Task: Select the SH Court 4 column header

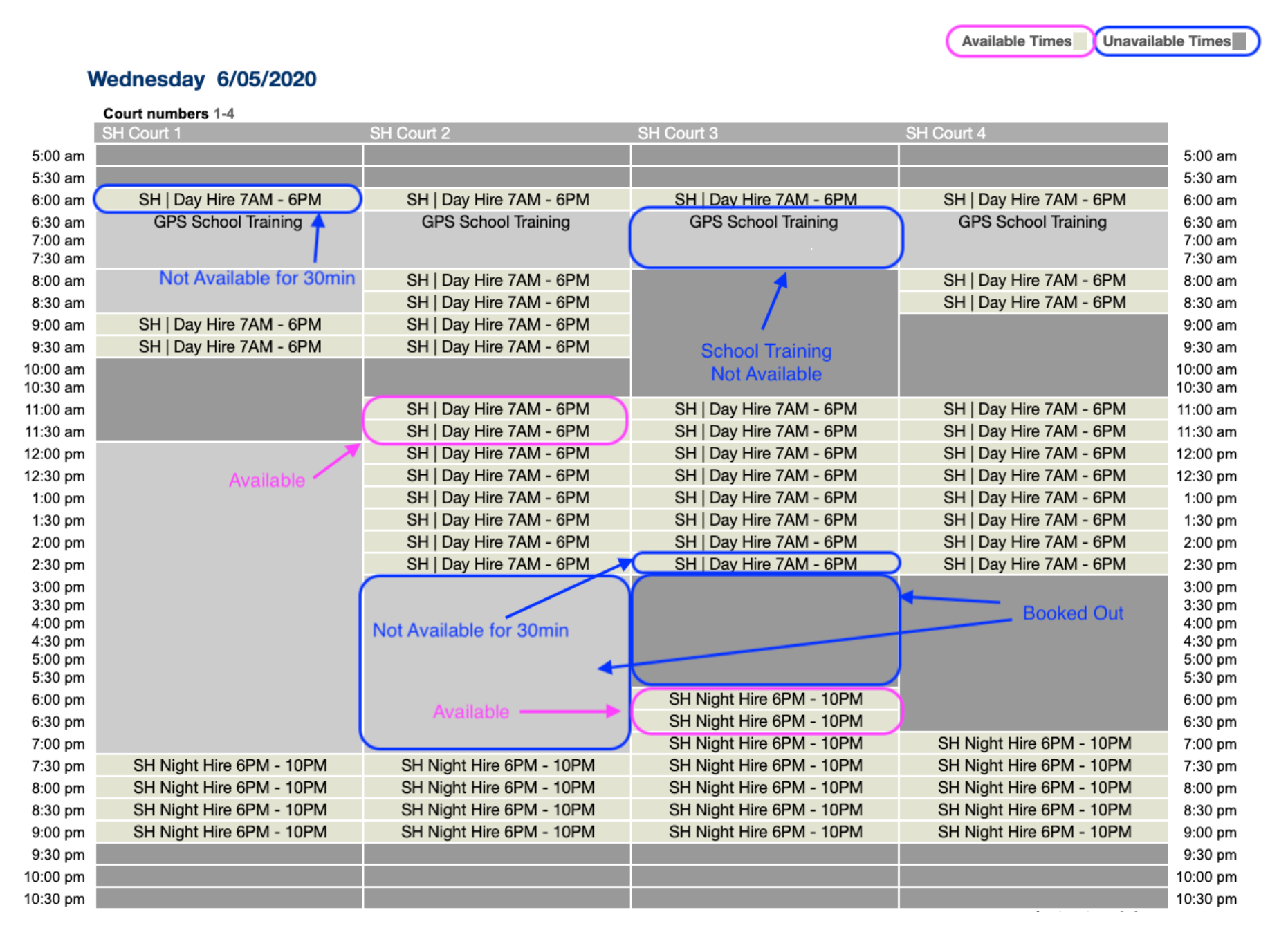Action: [1033, 133]
